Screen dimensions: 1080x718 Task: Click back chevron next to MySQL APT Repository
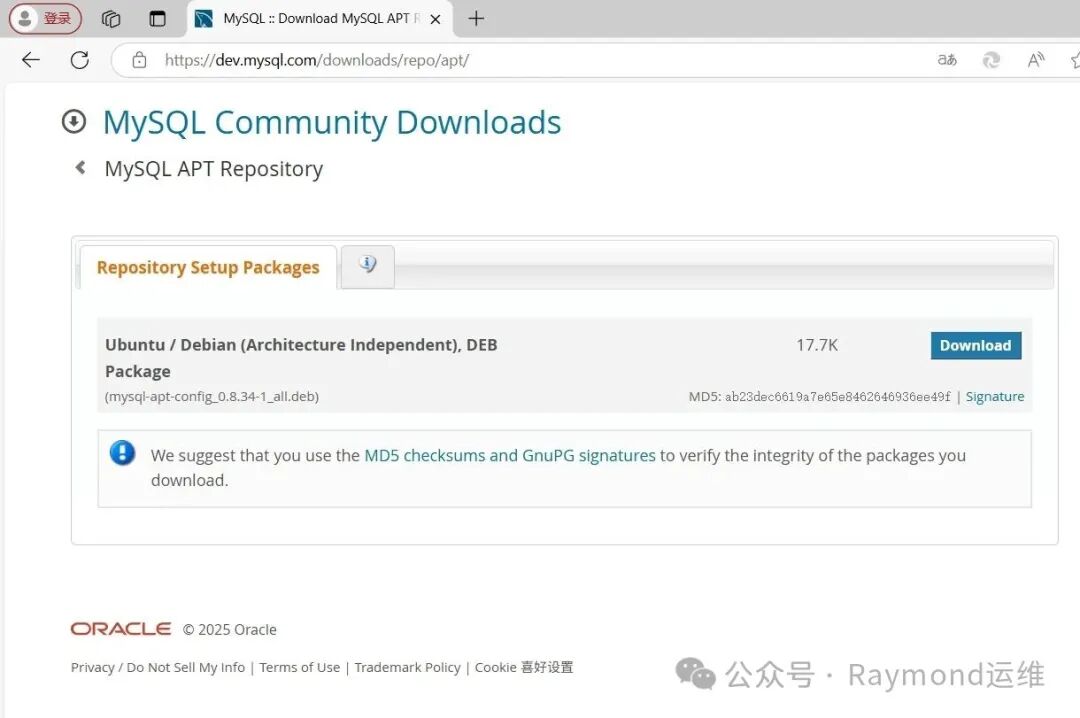pyautogui.click(x=81, y=167)
